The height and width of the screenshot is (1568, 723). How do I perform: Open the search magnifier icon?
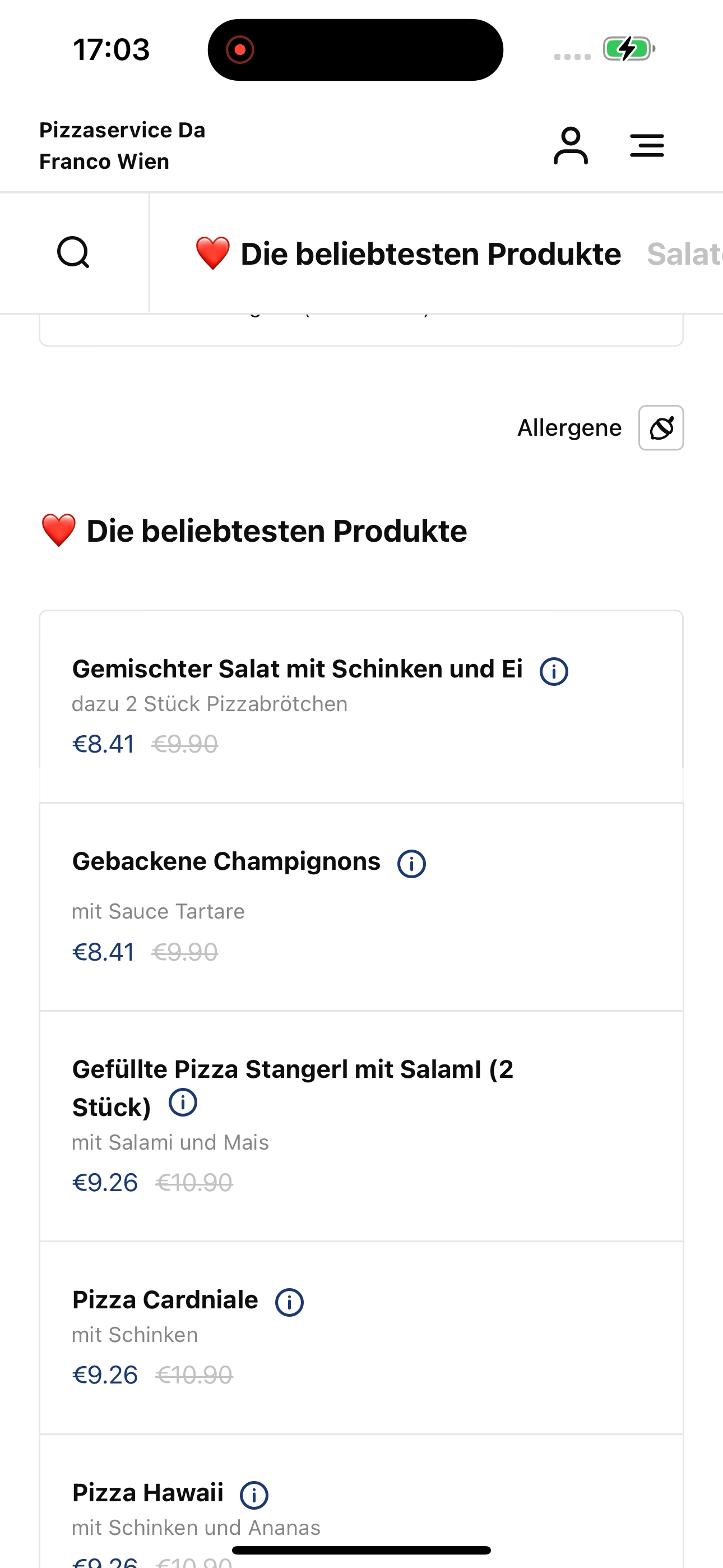click(73, 252)
